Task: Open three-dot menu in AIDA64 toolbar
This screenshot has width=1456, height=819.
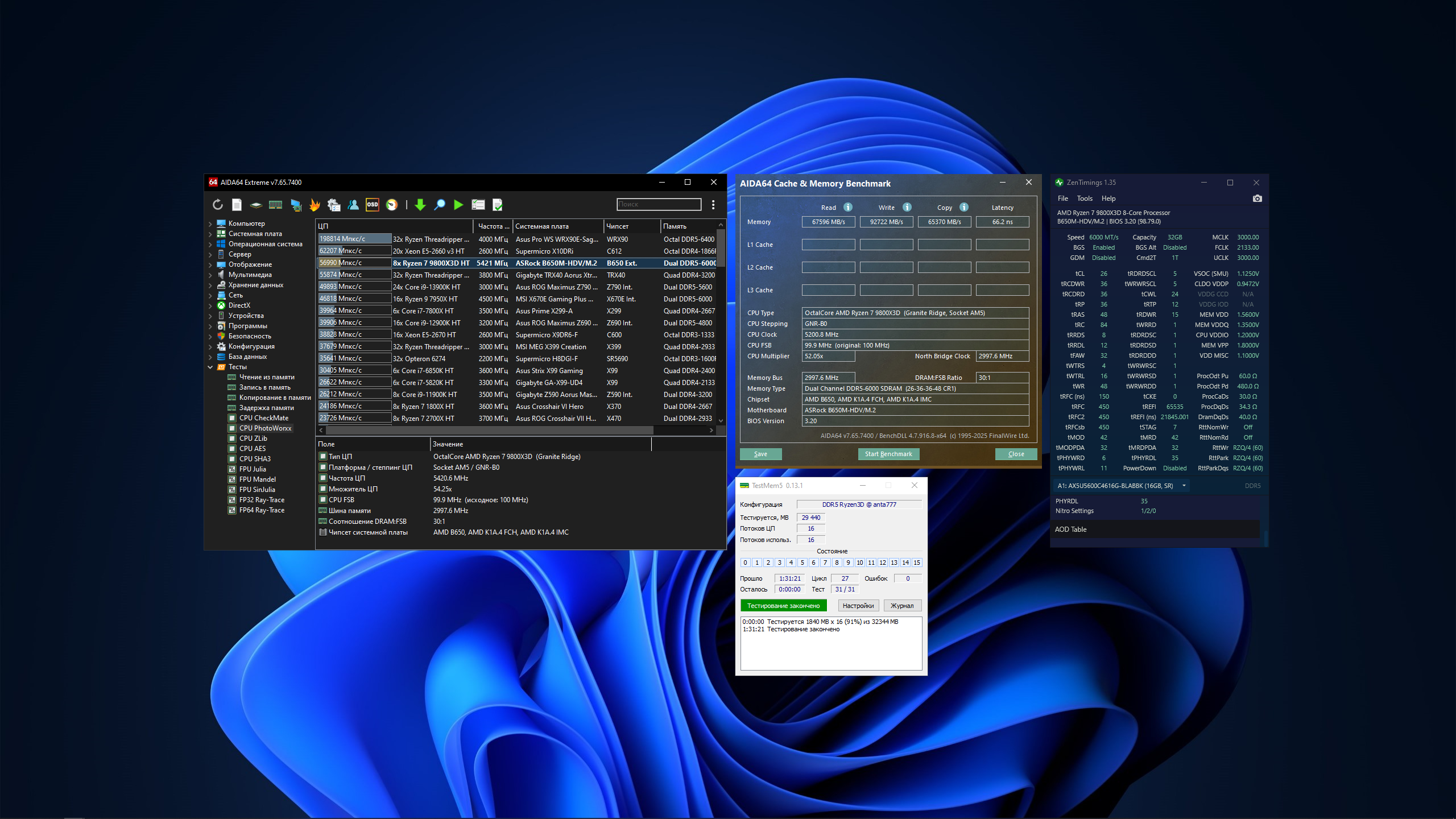Action: click(x=713, y=205)
